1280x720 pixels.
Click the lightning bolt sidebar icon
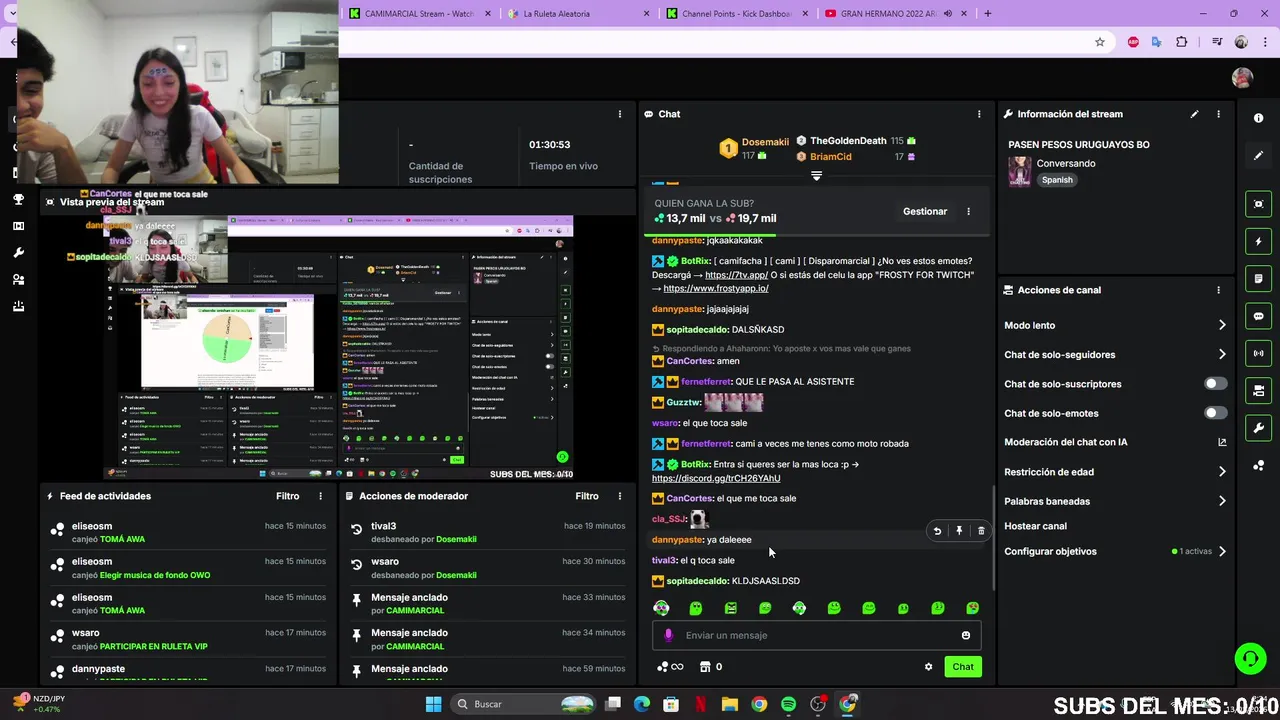click(x=1258, y=241)
